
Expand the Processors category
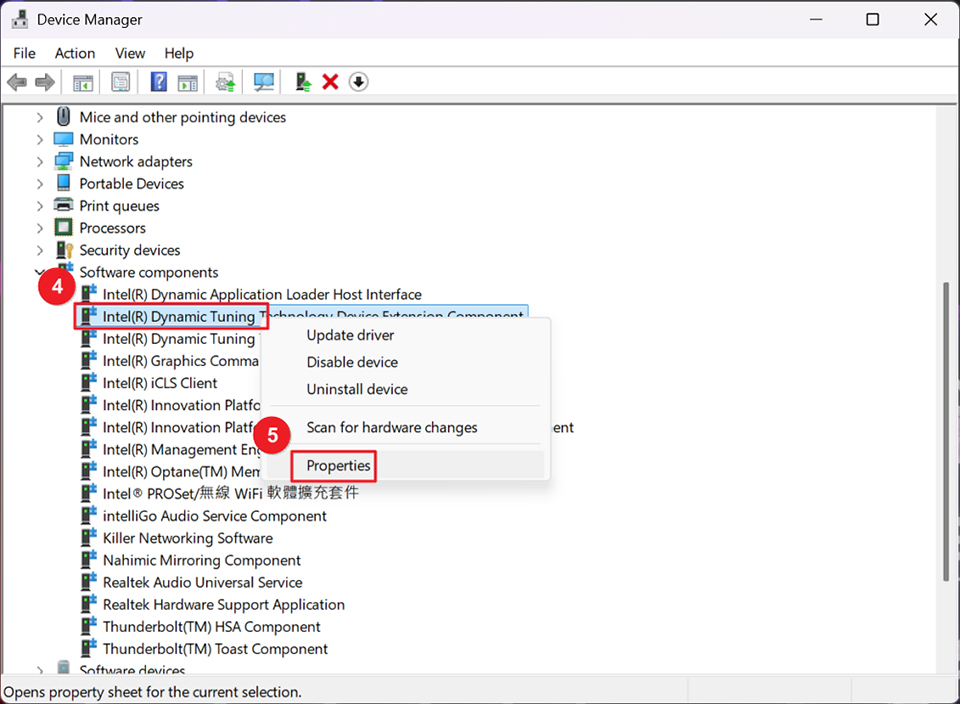40,228
